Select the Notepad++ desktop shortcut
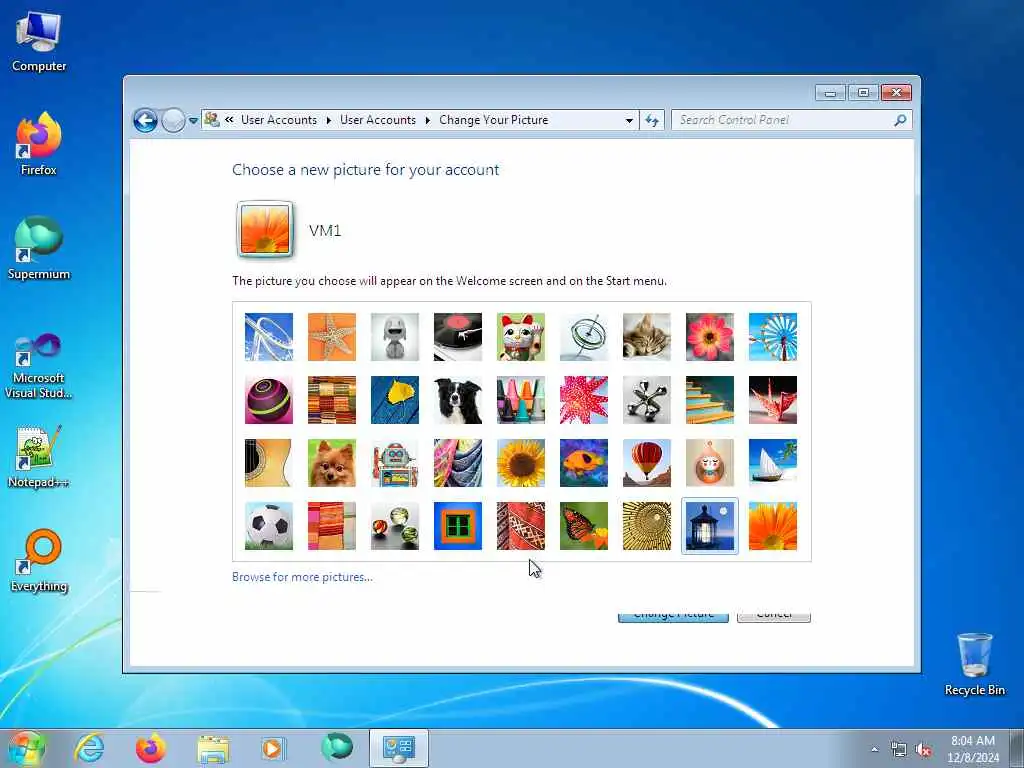1024x768 pixels. pyautogui.click(x=39, y=456)
